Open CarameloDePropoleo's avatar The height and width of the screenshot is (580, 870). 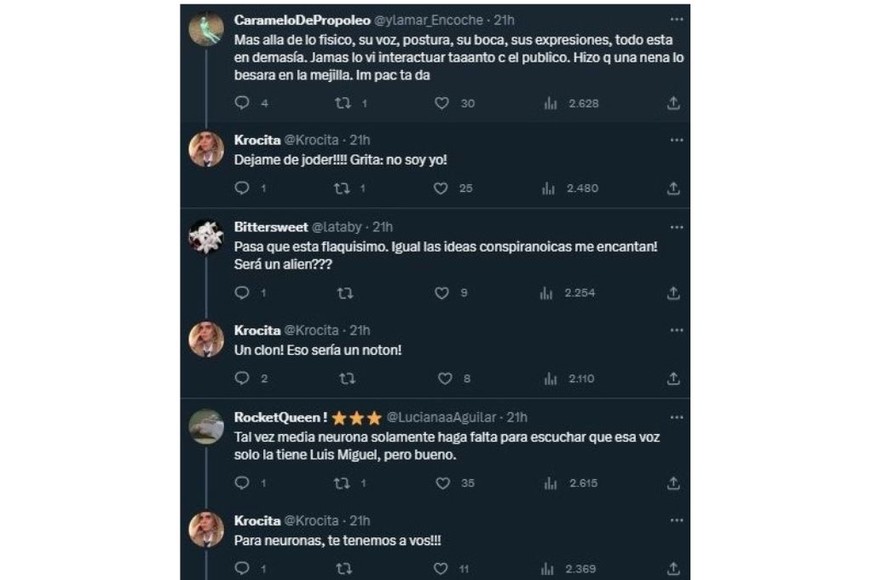(x=206, y=30)
